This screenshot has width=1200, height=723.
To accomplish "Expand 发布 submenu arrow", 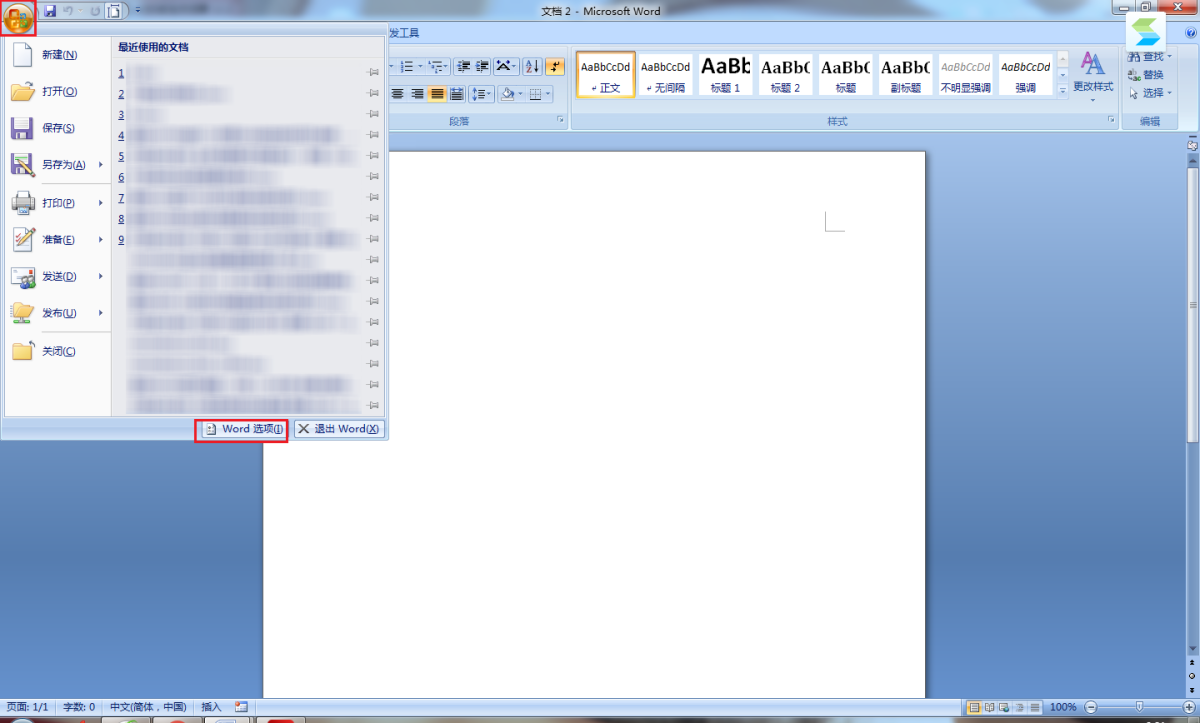I will click(101, 314).
